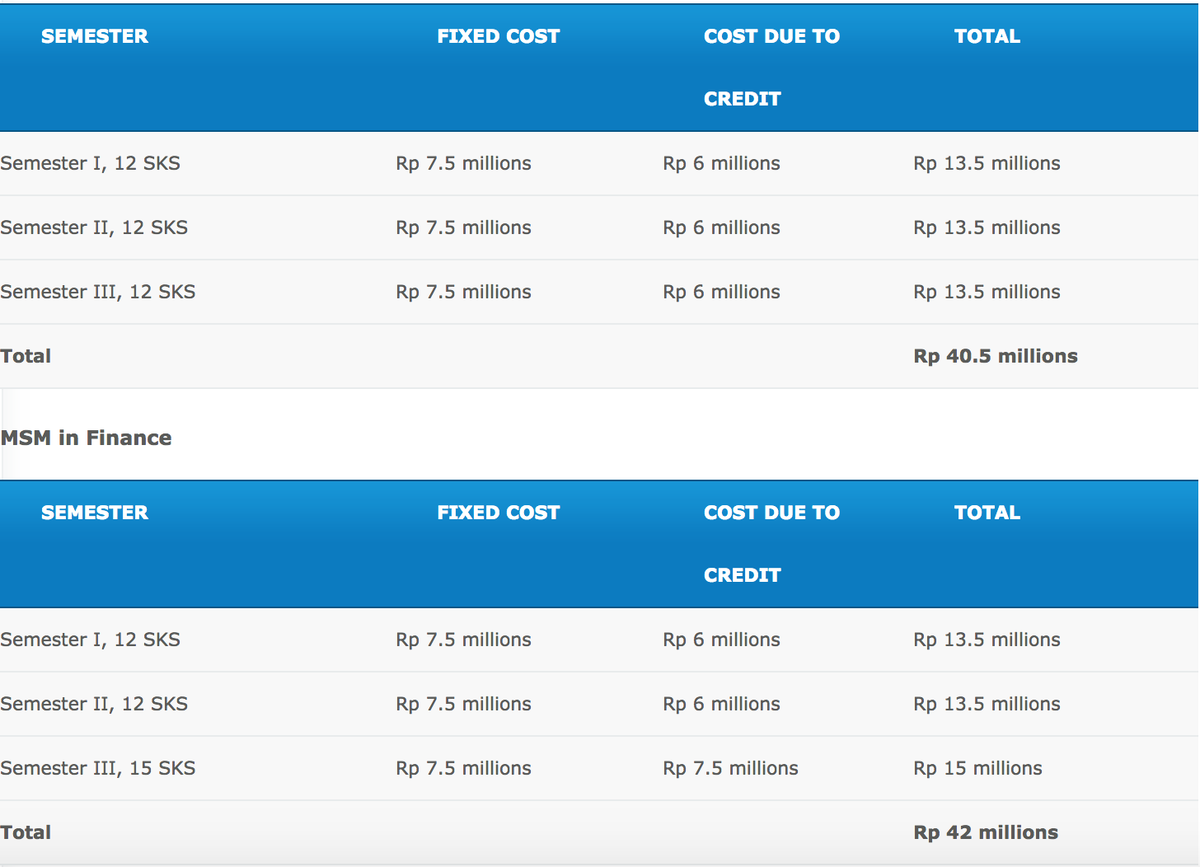Click TOTAL header of the first table
Screen dimensions: 1200x867
point(987,36)
